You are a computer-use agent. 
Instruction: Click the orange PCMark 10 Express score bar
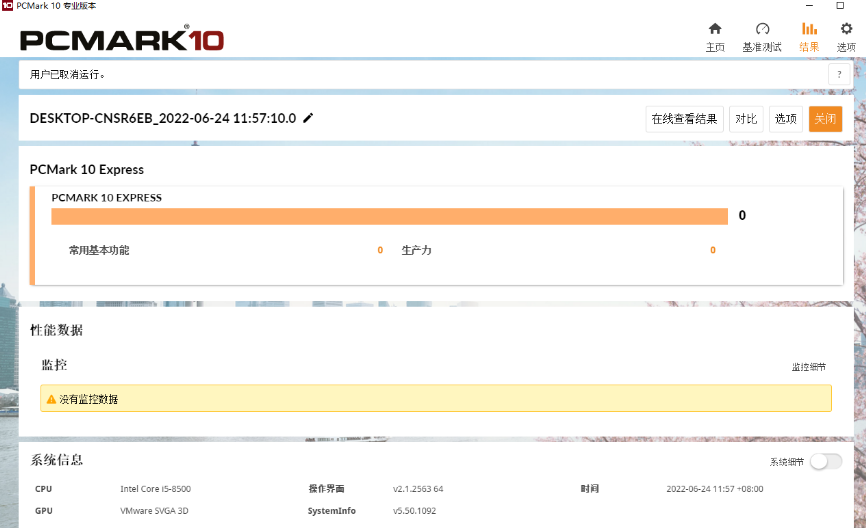[389, 216]
